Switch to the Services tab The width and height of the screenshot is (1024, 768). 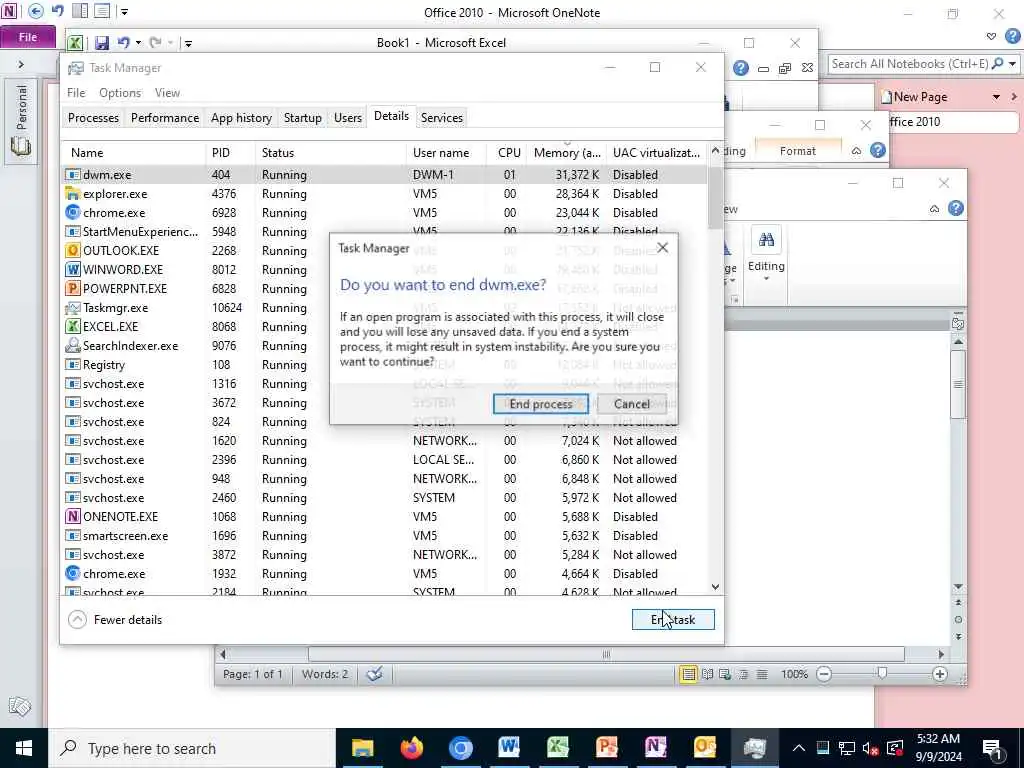click(441, 118)
